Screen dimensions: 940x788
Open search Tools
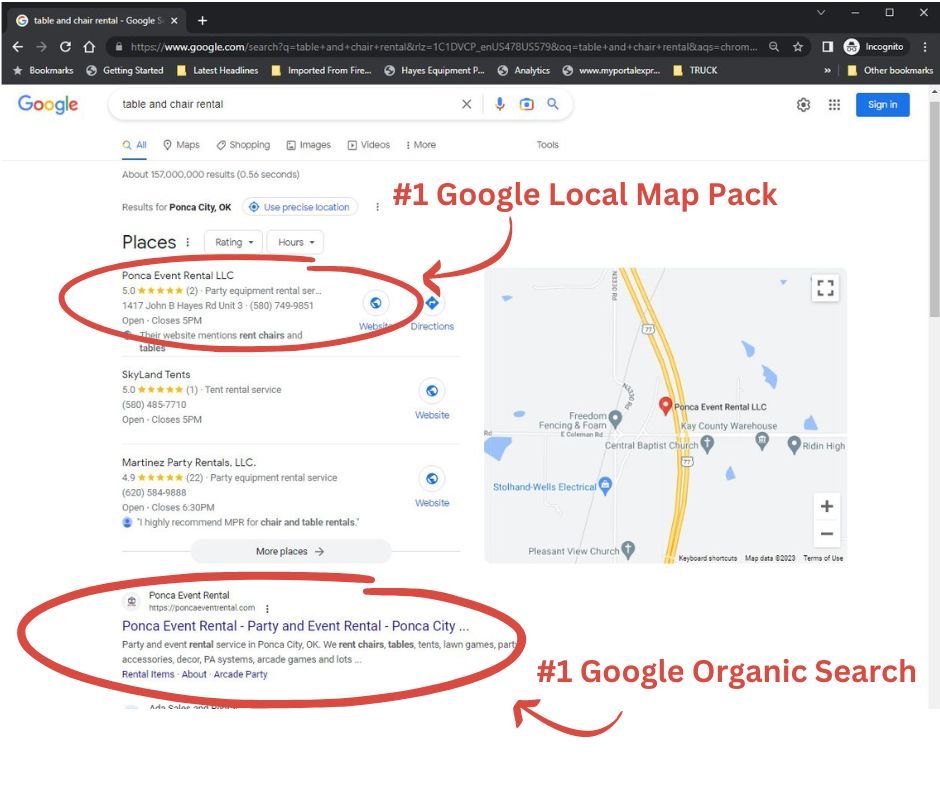[x=547, y=145]
